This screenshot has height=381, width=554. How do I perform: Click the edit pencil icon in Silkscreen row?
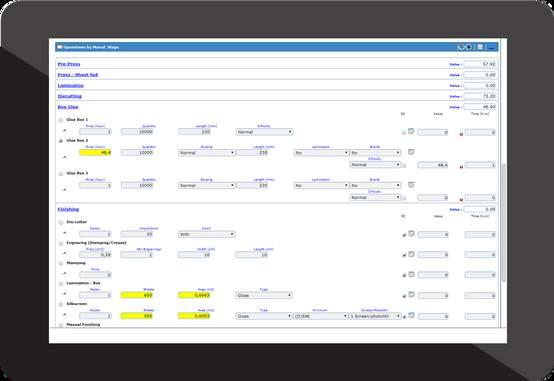coord(404,316)
